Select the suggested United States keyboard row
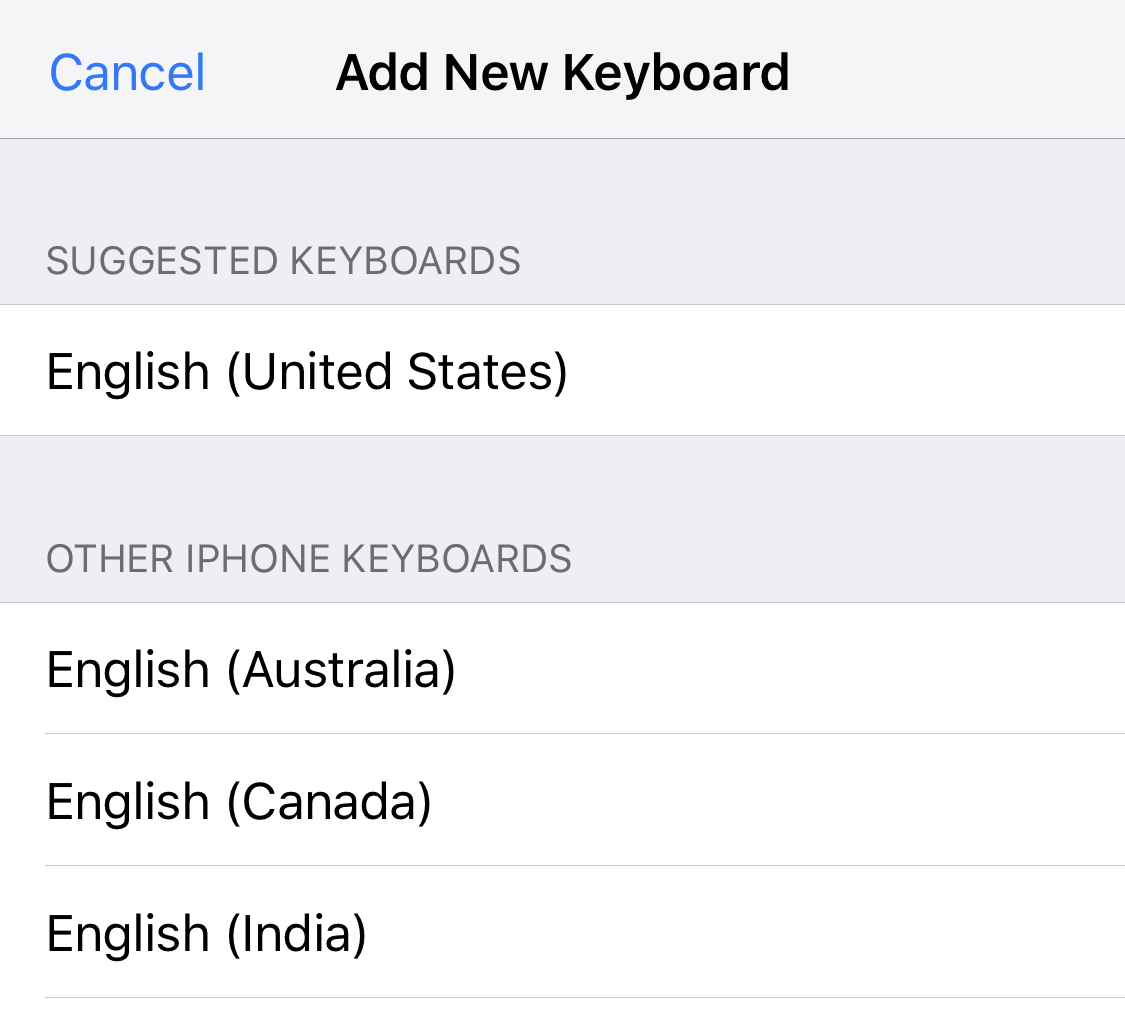 tap(307, 371)
